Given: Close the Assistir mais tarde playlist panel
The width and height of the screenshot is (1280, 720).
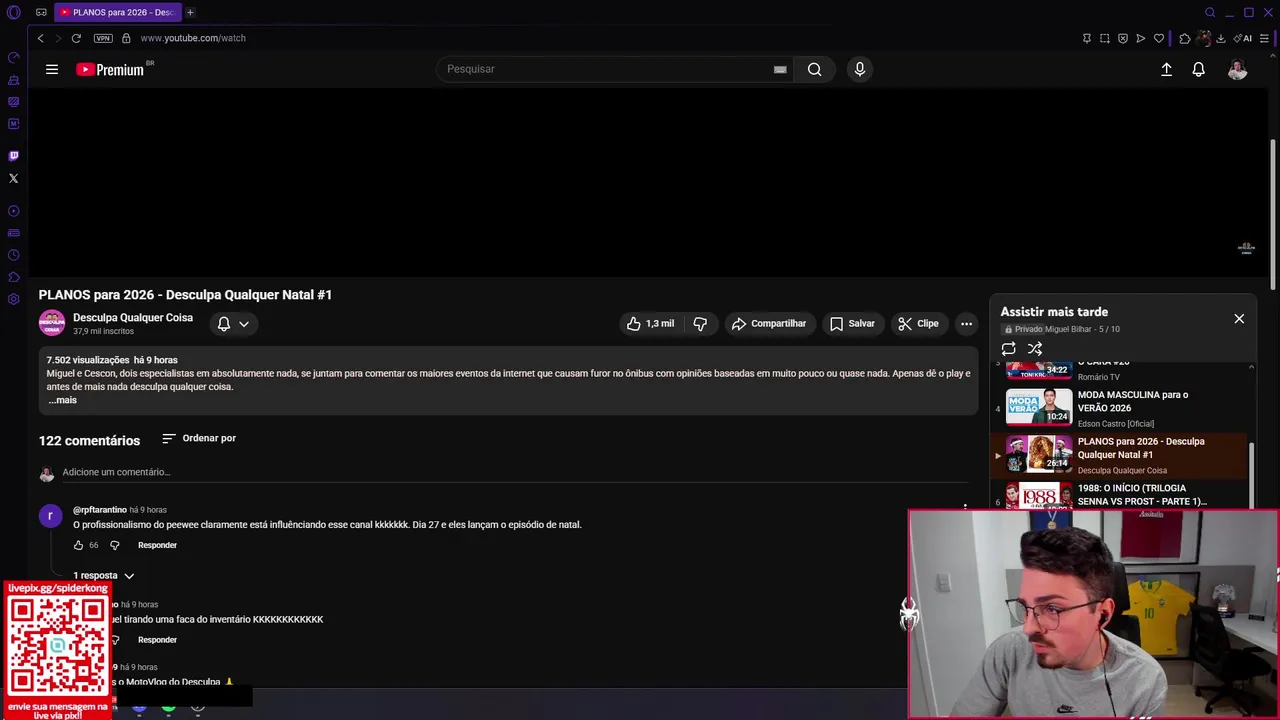Looking at the screenshot, I should click(1239, 319).
